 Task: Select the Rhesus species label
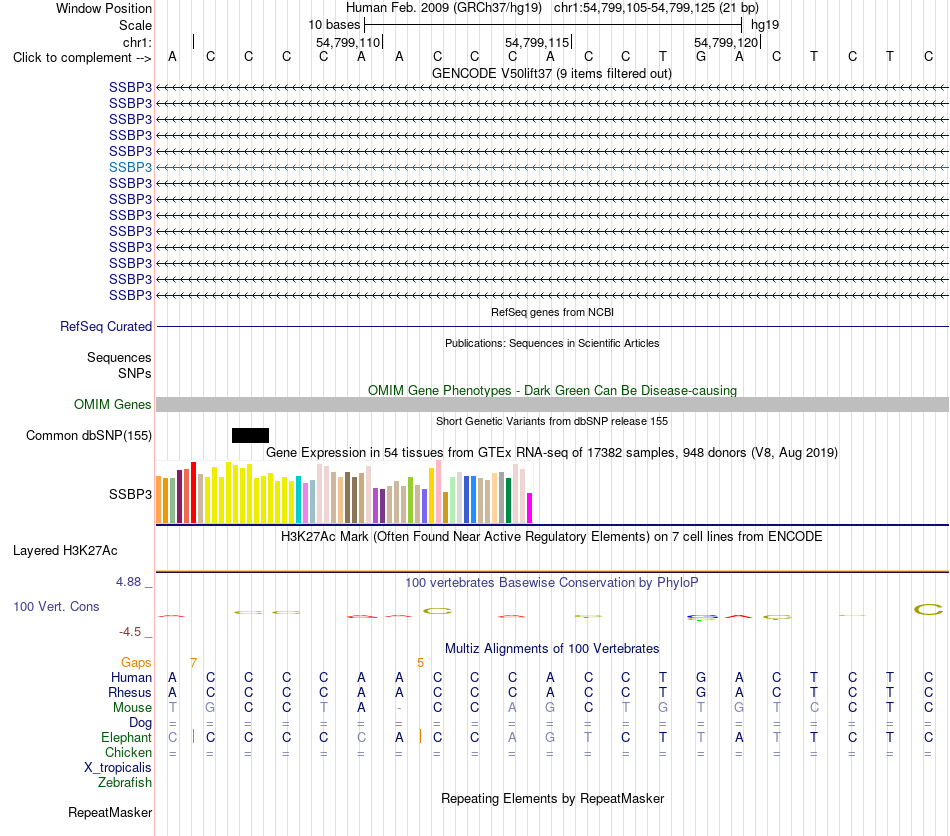click(x=130, y=692)
